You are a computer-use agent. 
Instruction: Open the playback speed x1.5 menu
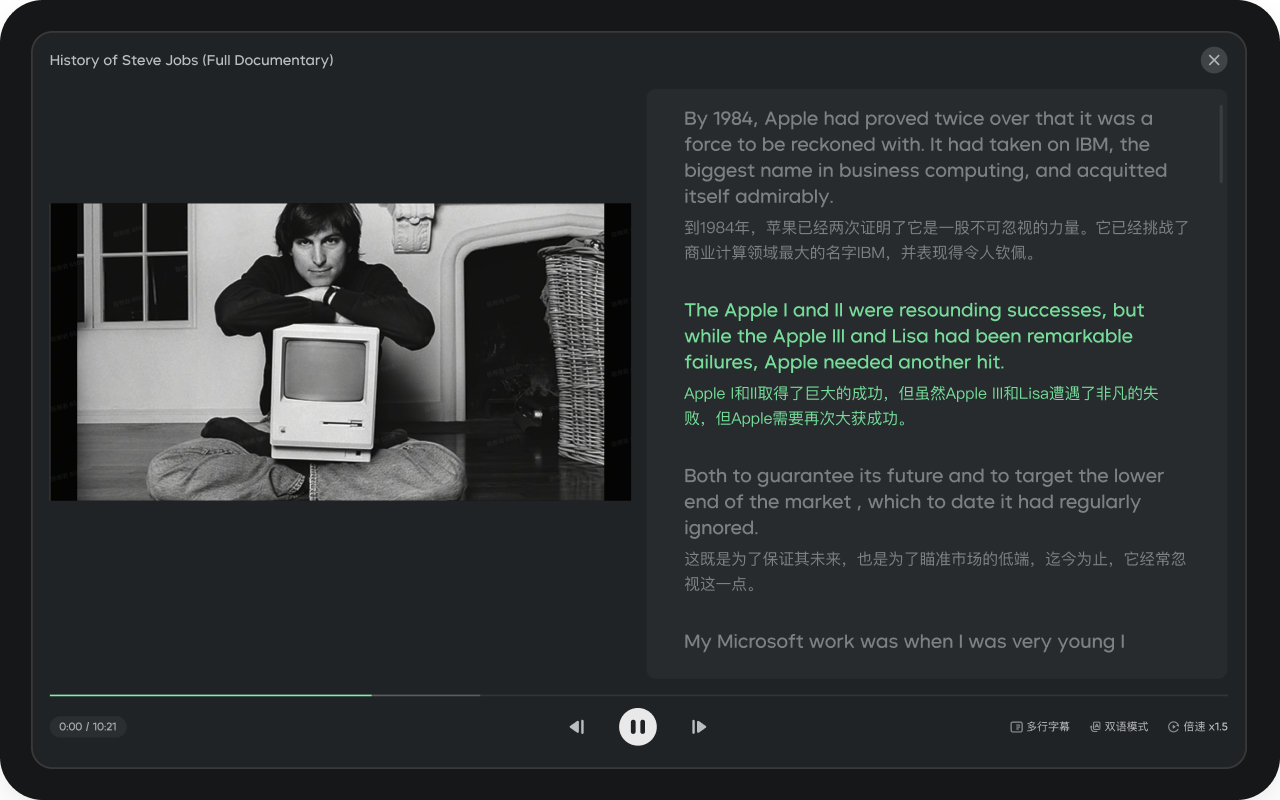point(1197,727)
